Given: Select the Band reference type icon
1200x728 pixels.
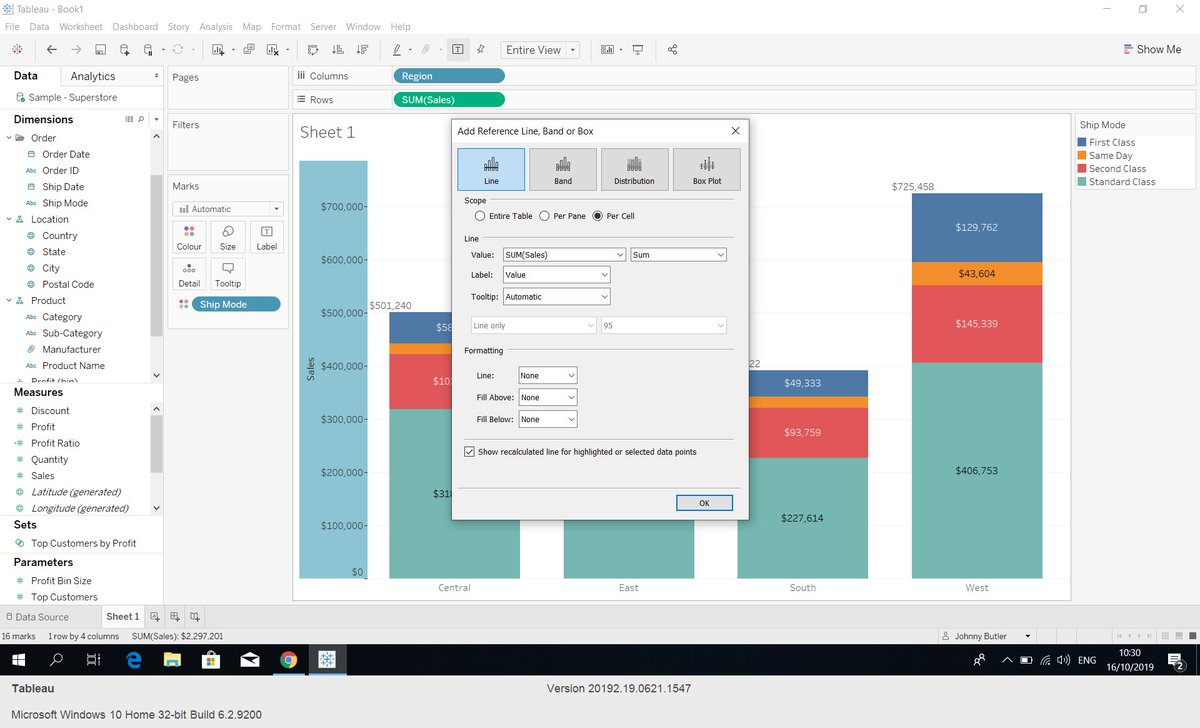Looking at the screenshot, I should tap(562, 168).
